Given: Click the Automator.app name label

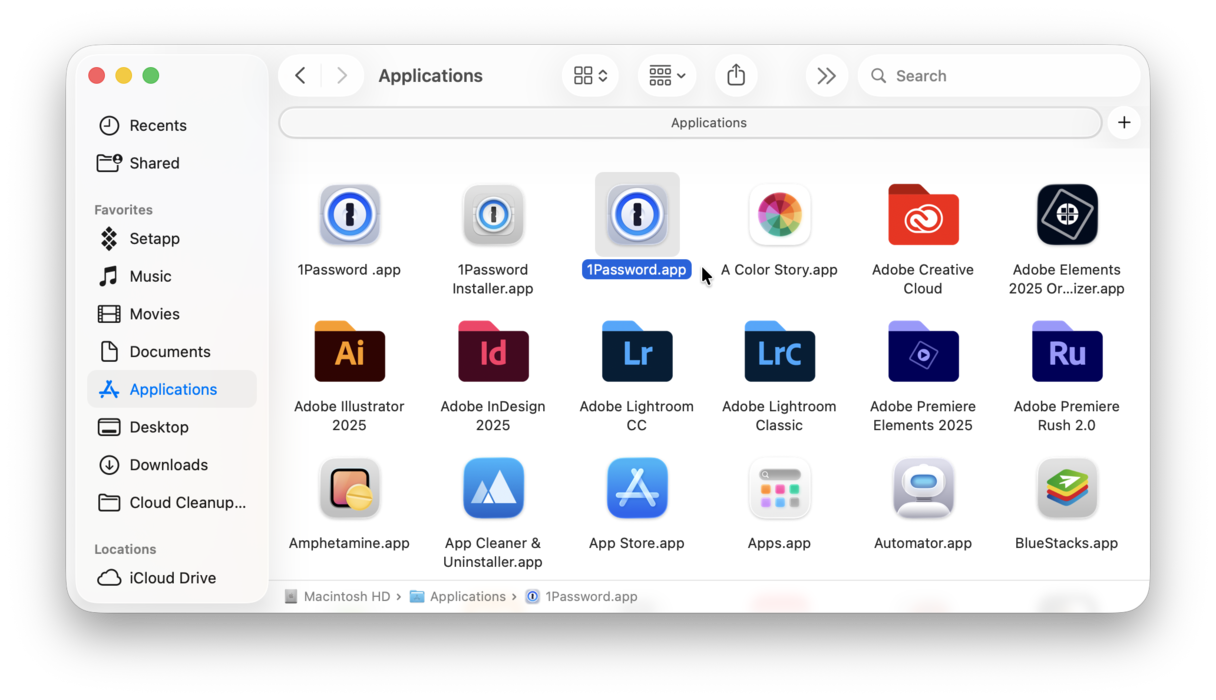Looking at the screenshot, I should 923,543.
